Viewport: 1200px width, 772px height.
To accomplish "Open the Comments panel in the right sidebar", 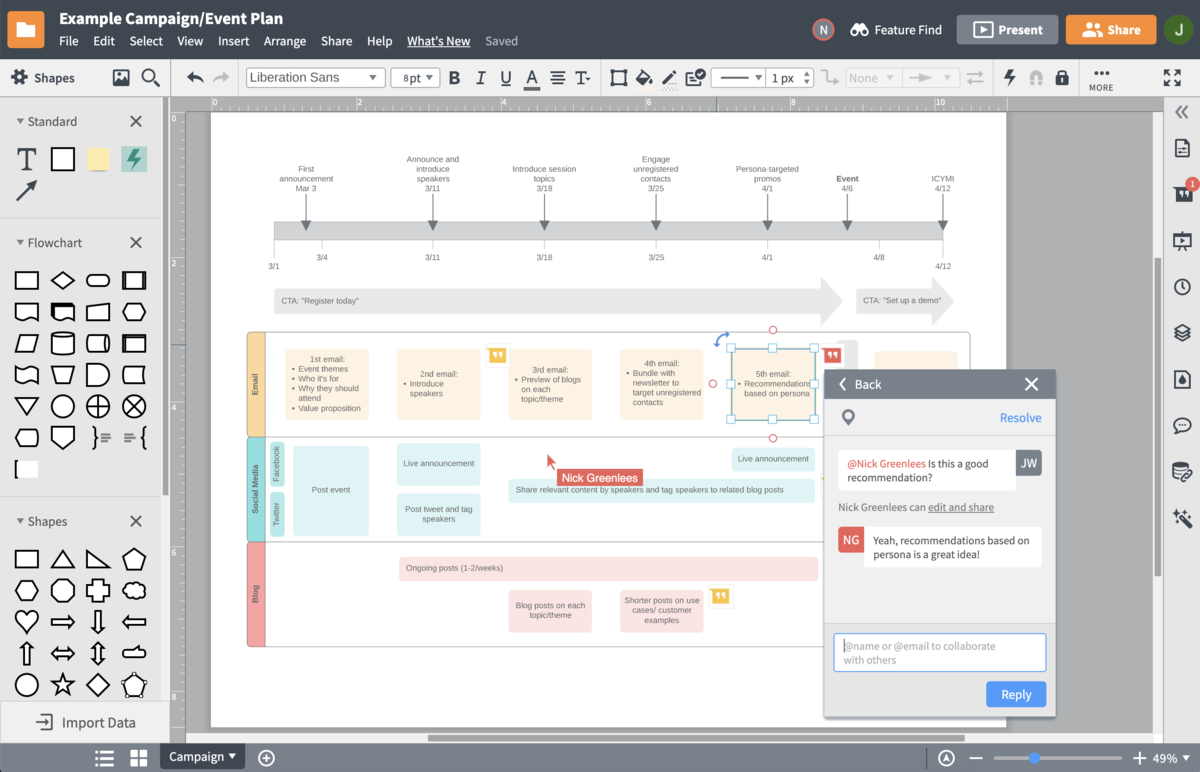I will (1182, 425).
